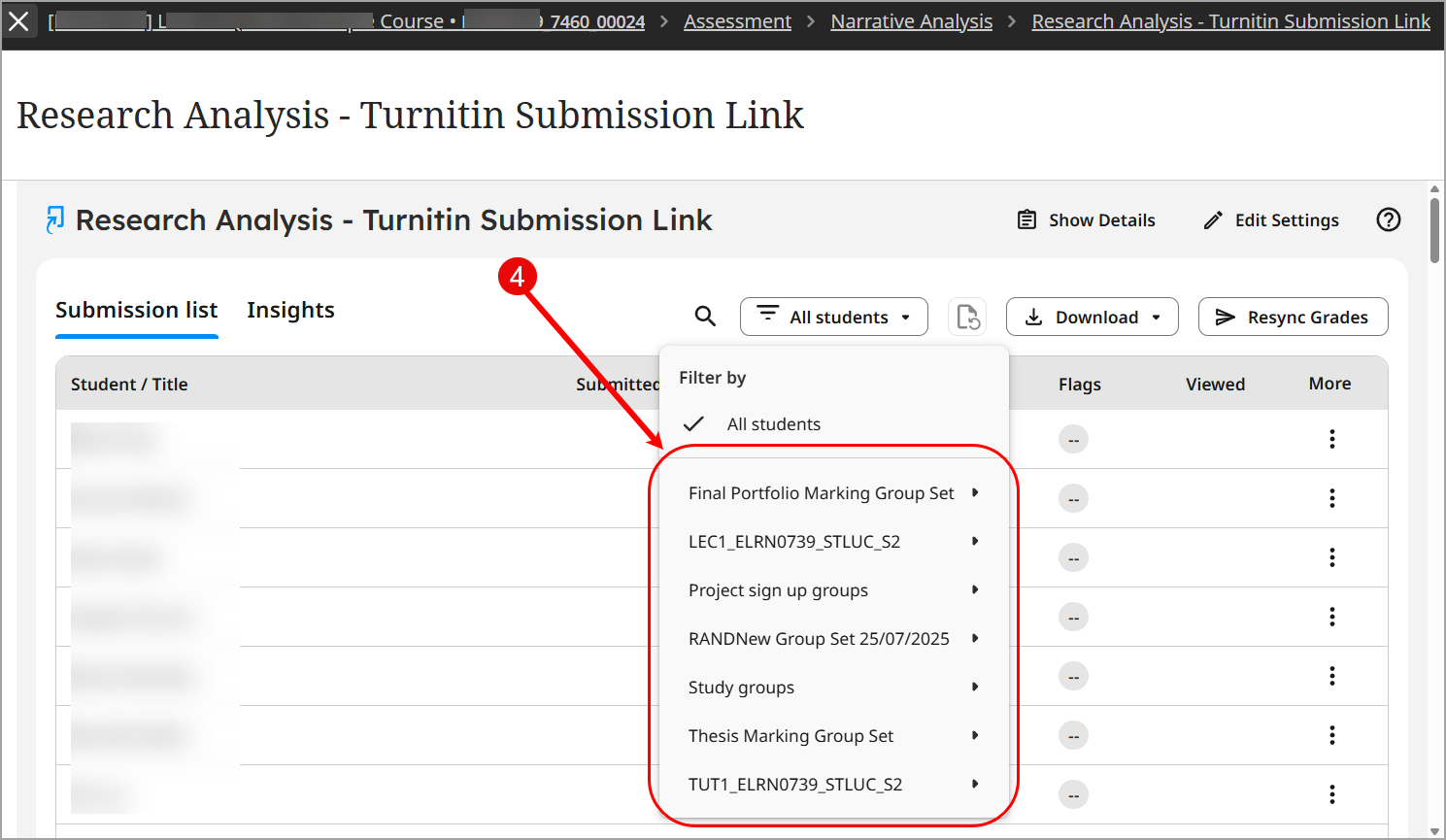Click the refresh submissions document icon
The height and width of the screenshot is (840, 1446).
[x=967, y=317]
